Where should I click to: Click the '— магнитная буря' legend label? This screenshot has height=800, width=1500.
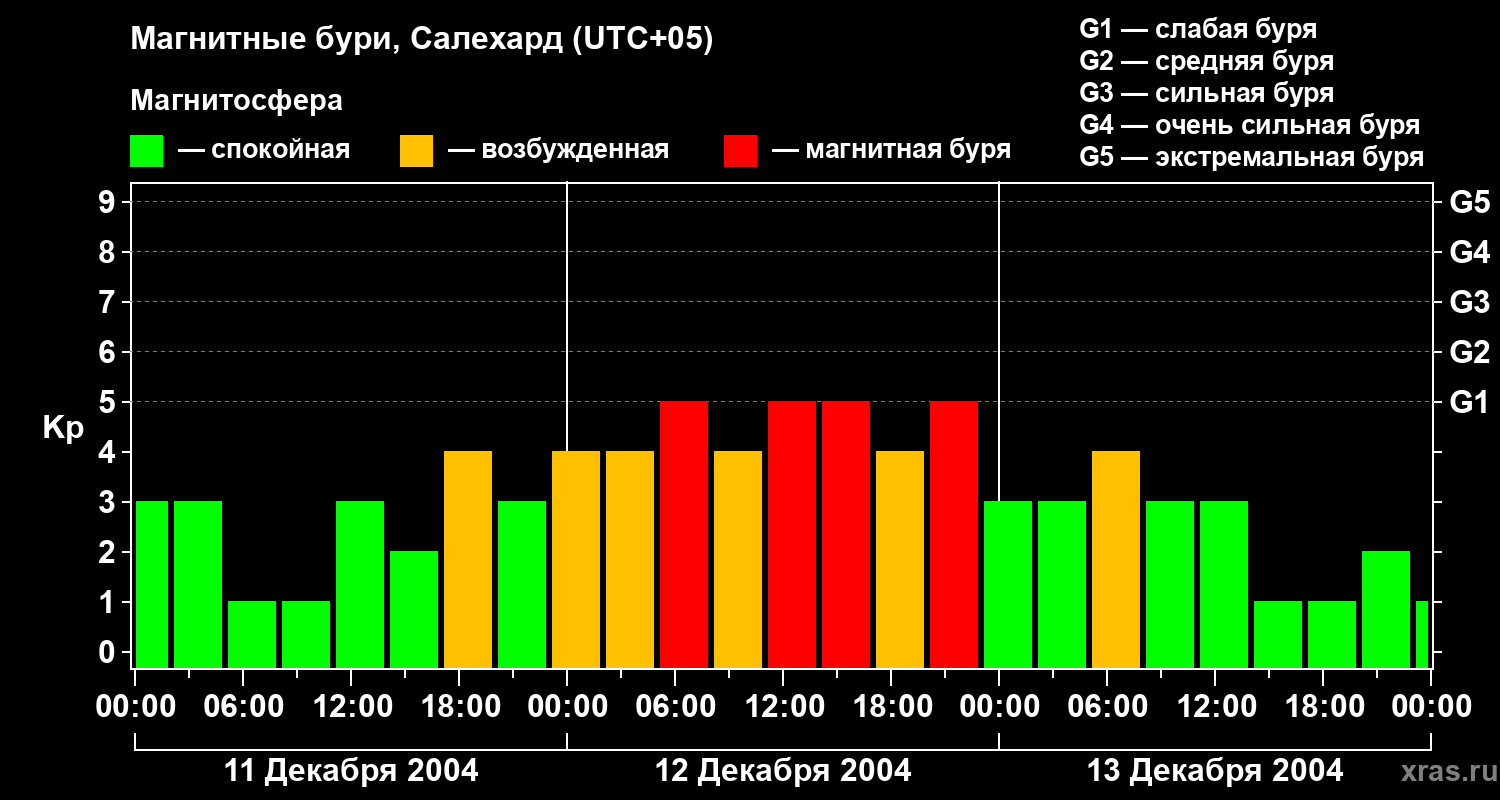pyautogui.click(x=891, y=150)
